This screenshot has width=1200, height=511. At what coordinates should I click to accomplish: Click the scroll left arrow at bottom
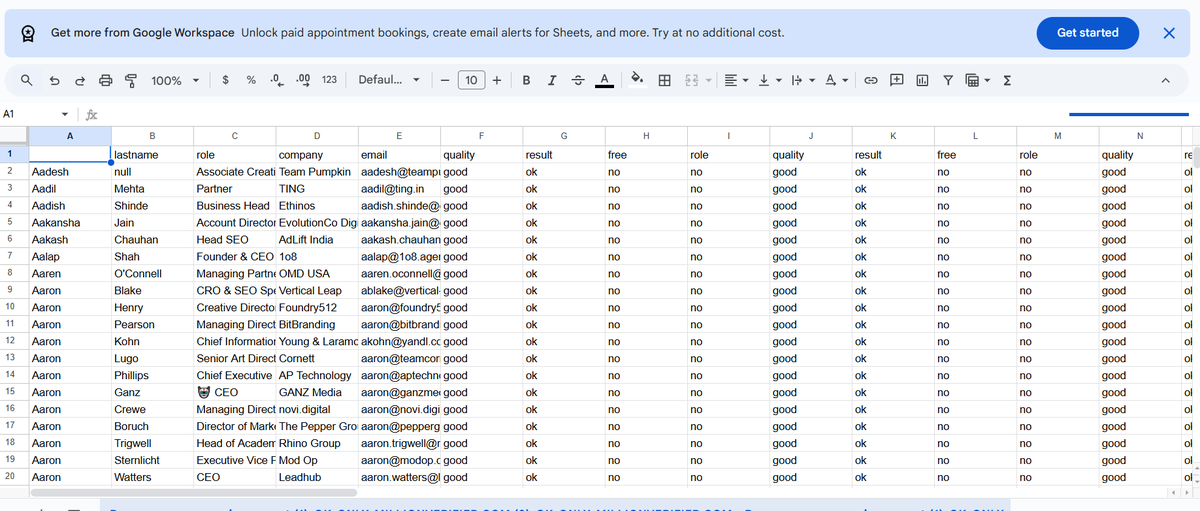click(x=1175, y=493)
